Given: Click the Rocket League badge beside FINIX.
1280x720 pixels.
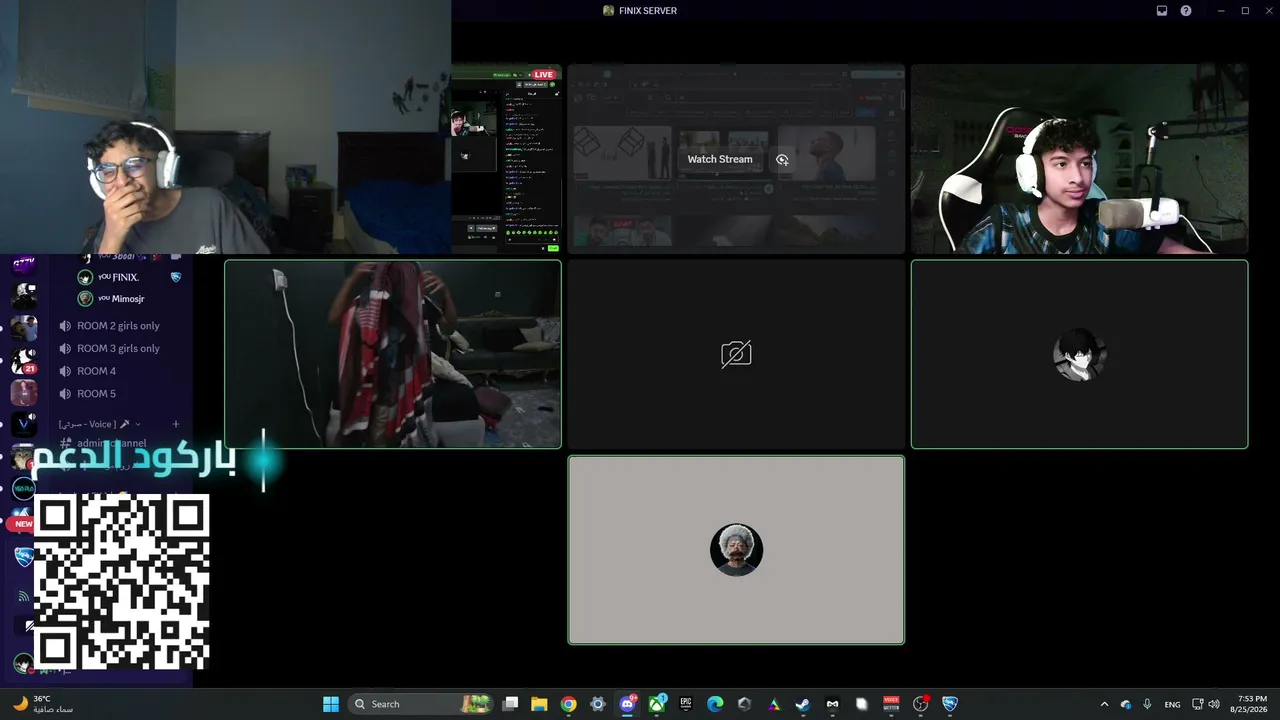Looking at the screenshot, I should click(176, 277).
